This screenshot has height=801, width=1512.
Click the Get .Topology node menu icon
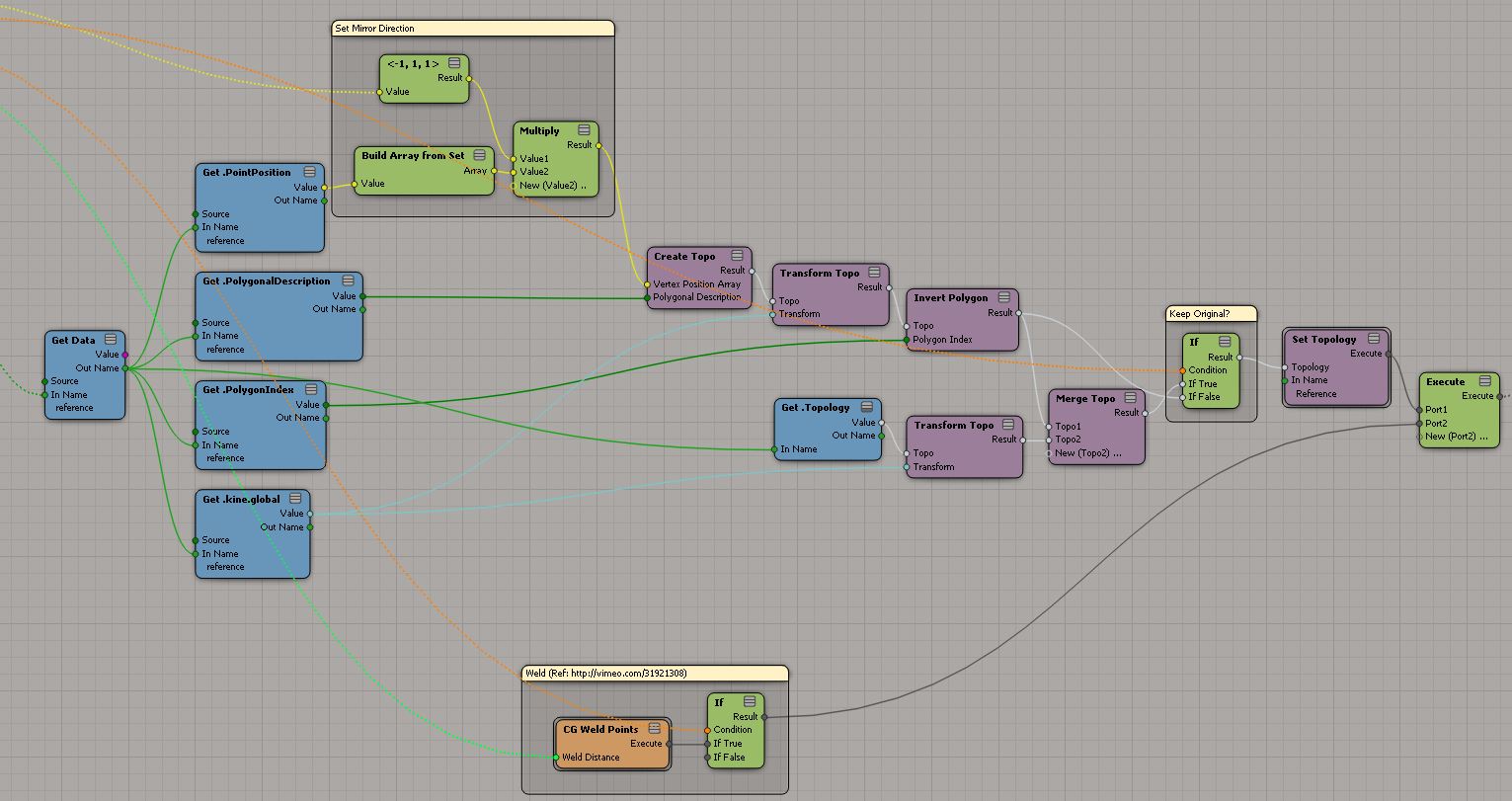(x=866, y=407)
